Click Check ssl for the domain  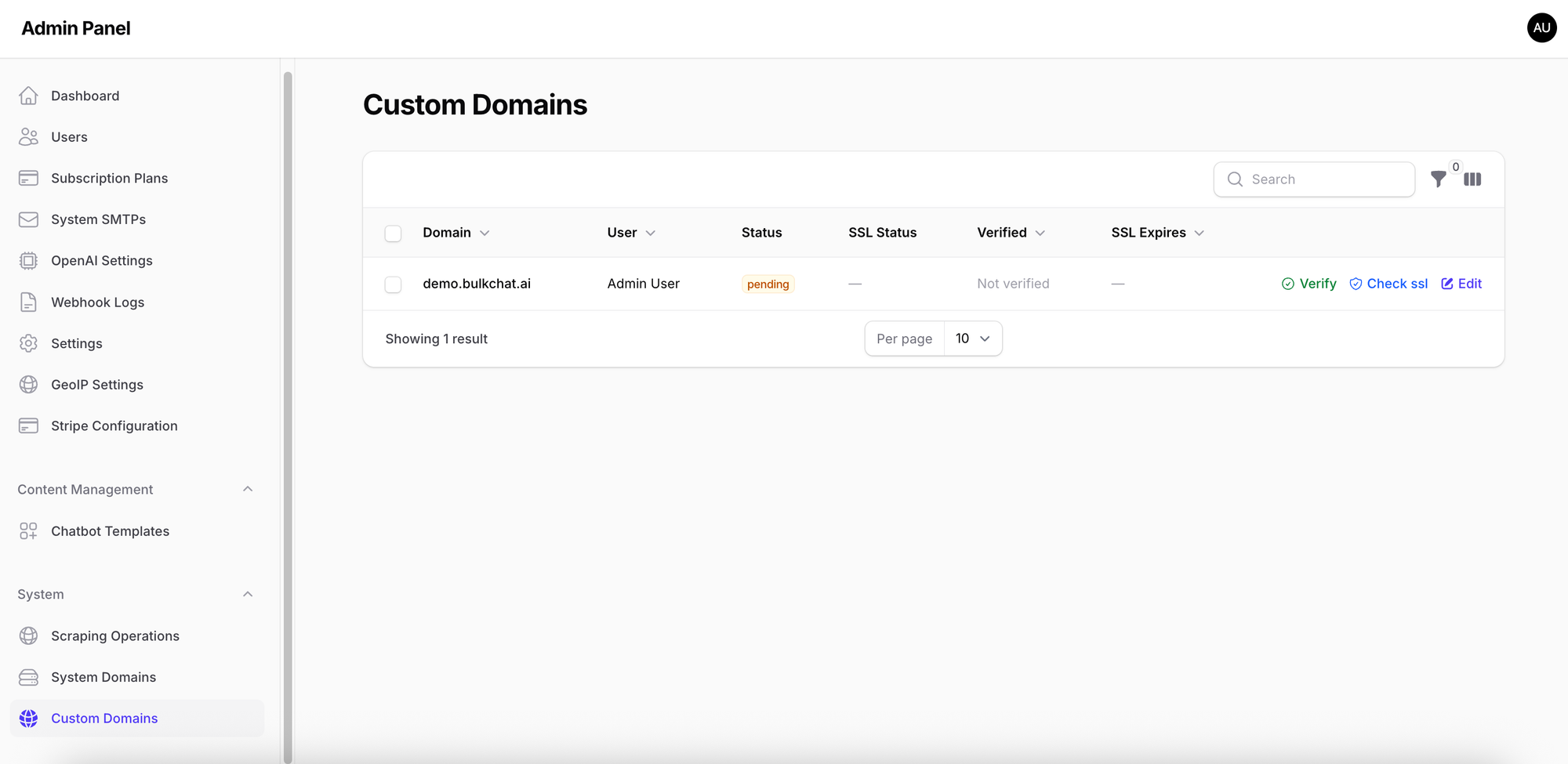(1388, 284)
